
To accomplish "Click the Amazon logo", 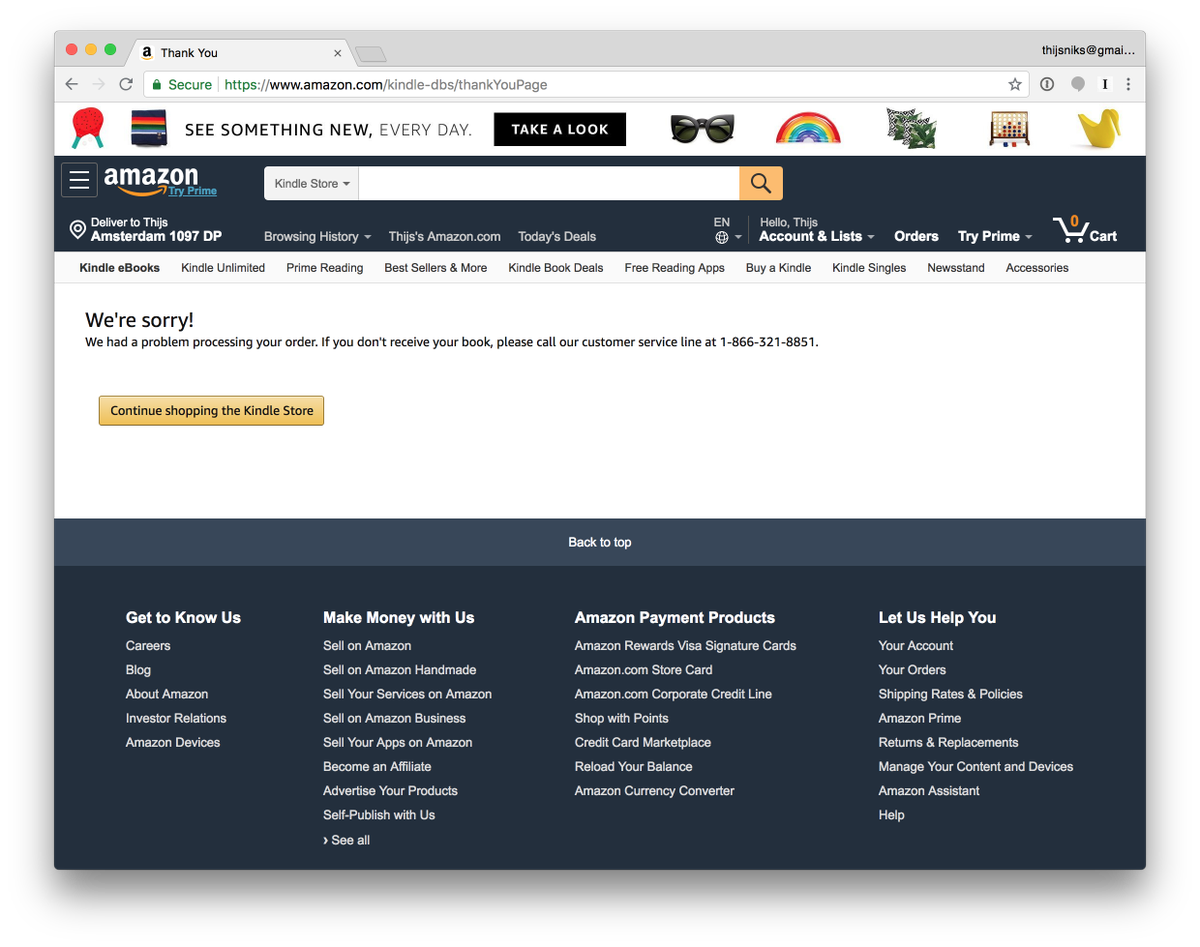I will click(151, 179).
